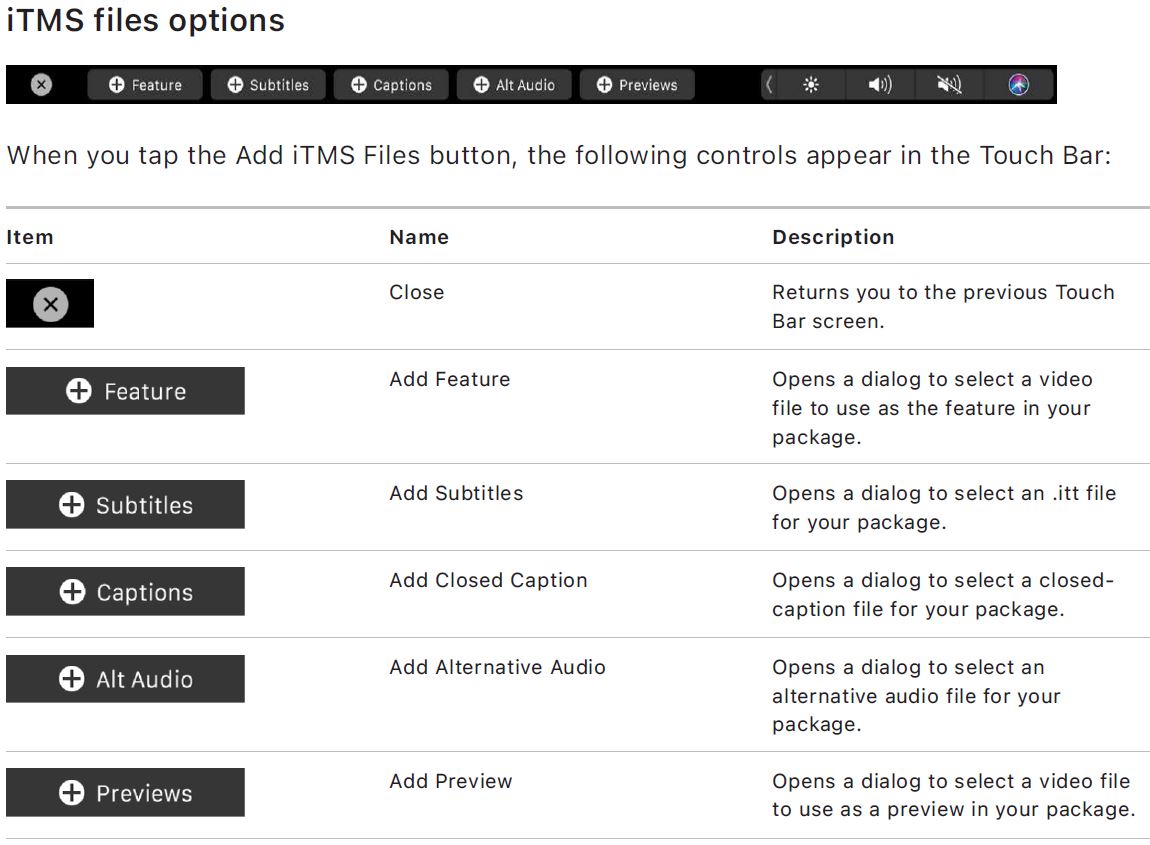The width and height of the screenshot is (1150, 845).
Task: Tap the Feature button in the Touch Bar strip
Action: click(x=144, y=85)
